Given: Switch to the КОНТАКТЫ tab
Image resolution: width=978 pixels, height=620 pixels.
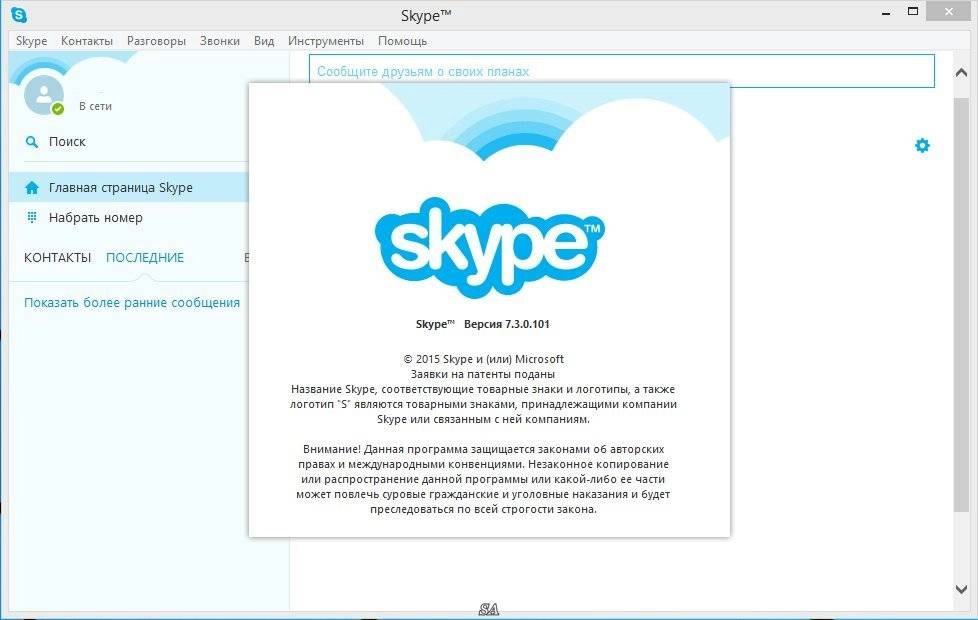Looking at the screenshot, I should pos(57,258).
